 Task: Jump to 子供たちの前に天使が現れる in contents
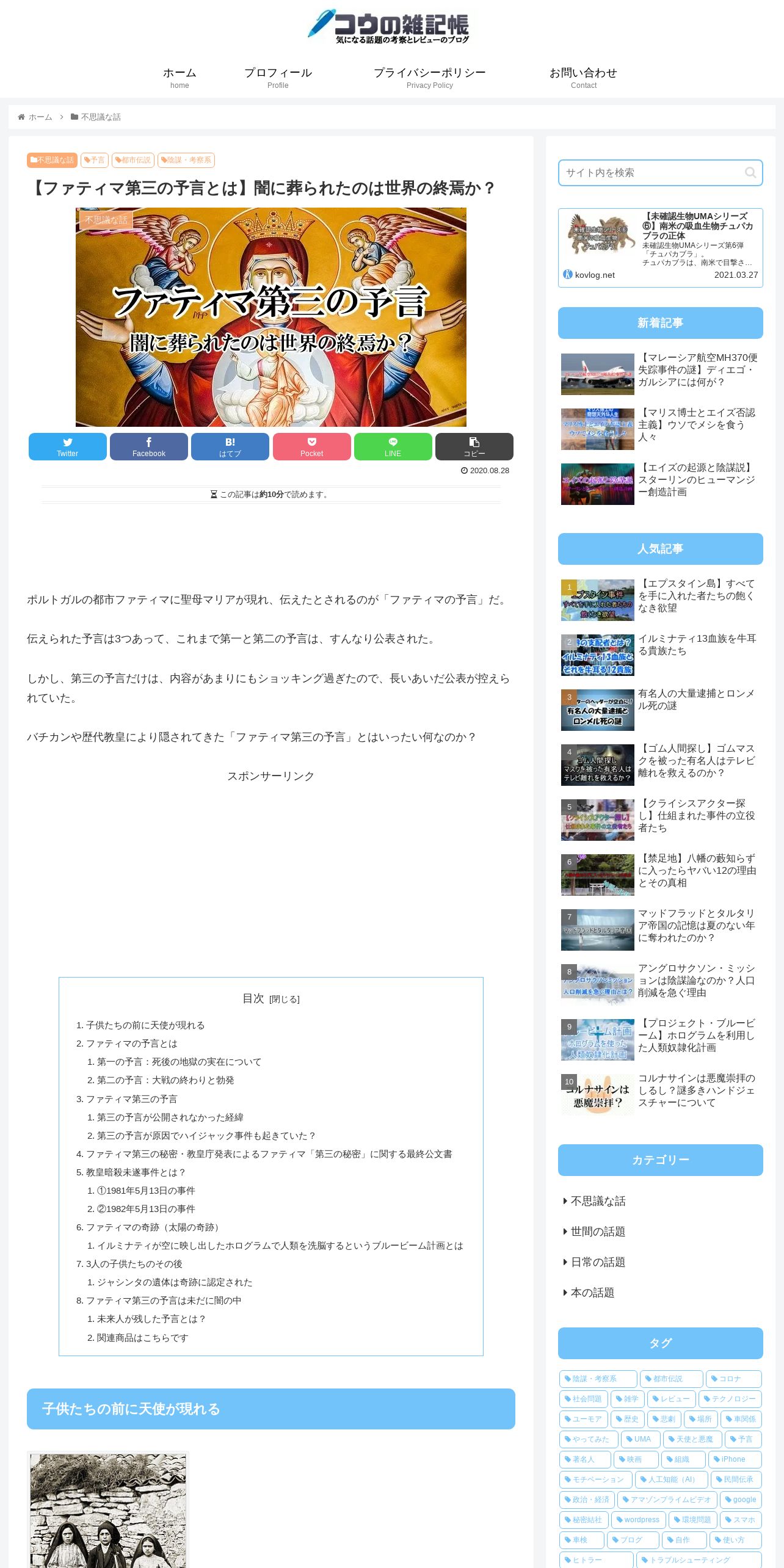145,1025
